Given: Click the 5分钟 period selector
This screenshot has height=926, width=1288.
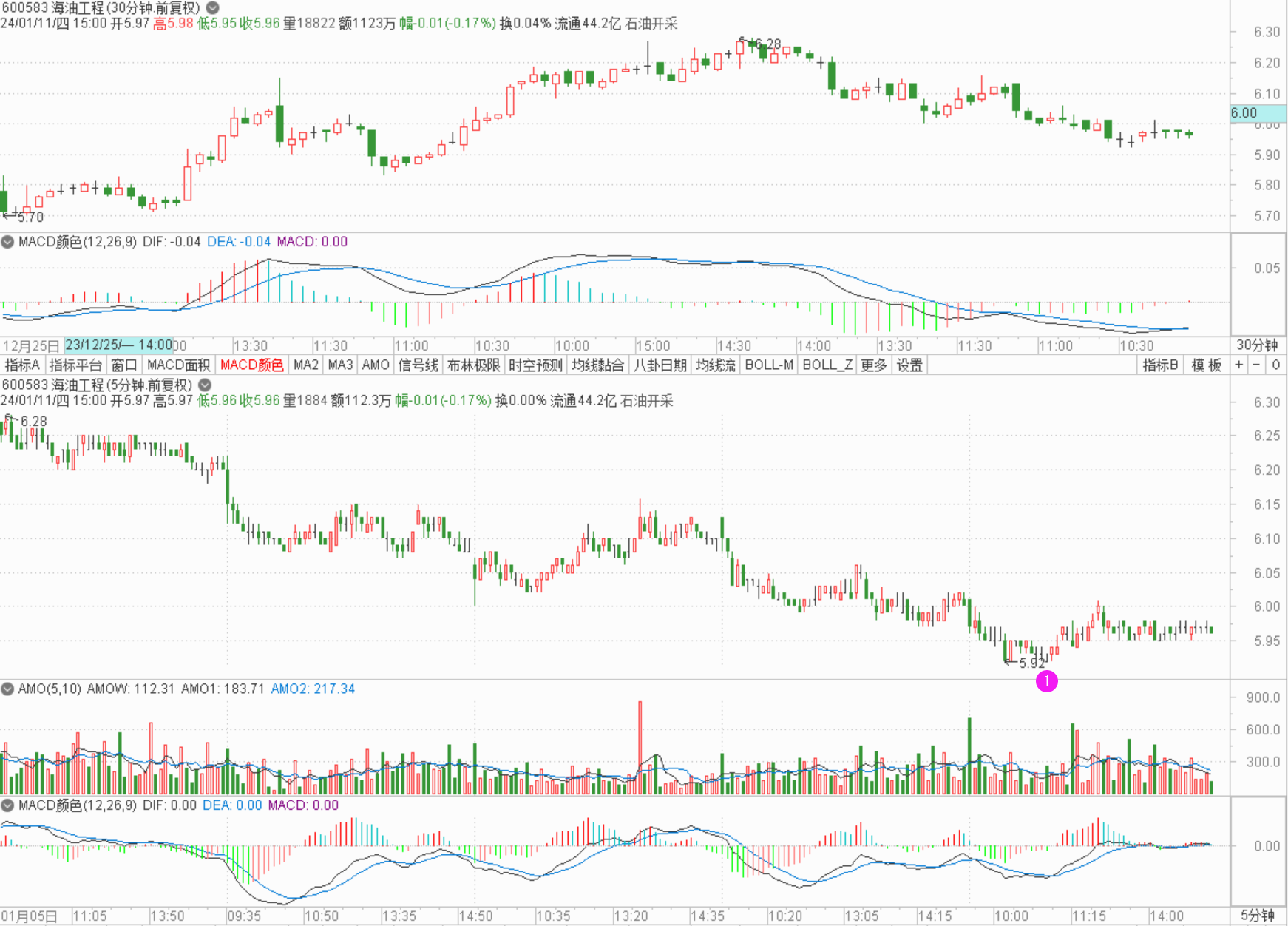Looking at the screenshot, I should pos(1257,916).
